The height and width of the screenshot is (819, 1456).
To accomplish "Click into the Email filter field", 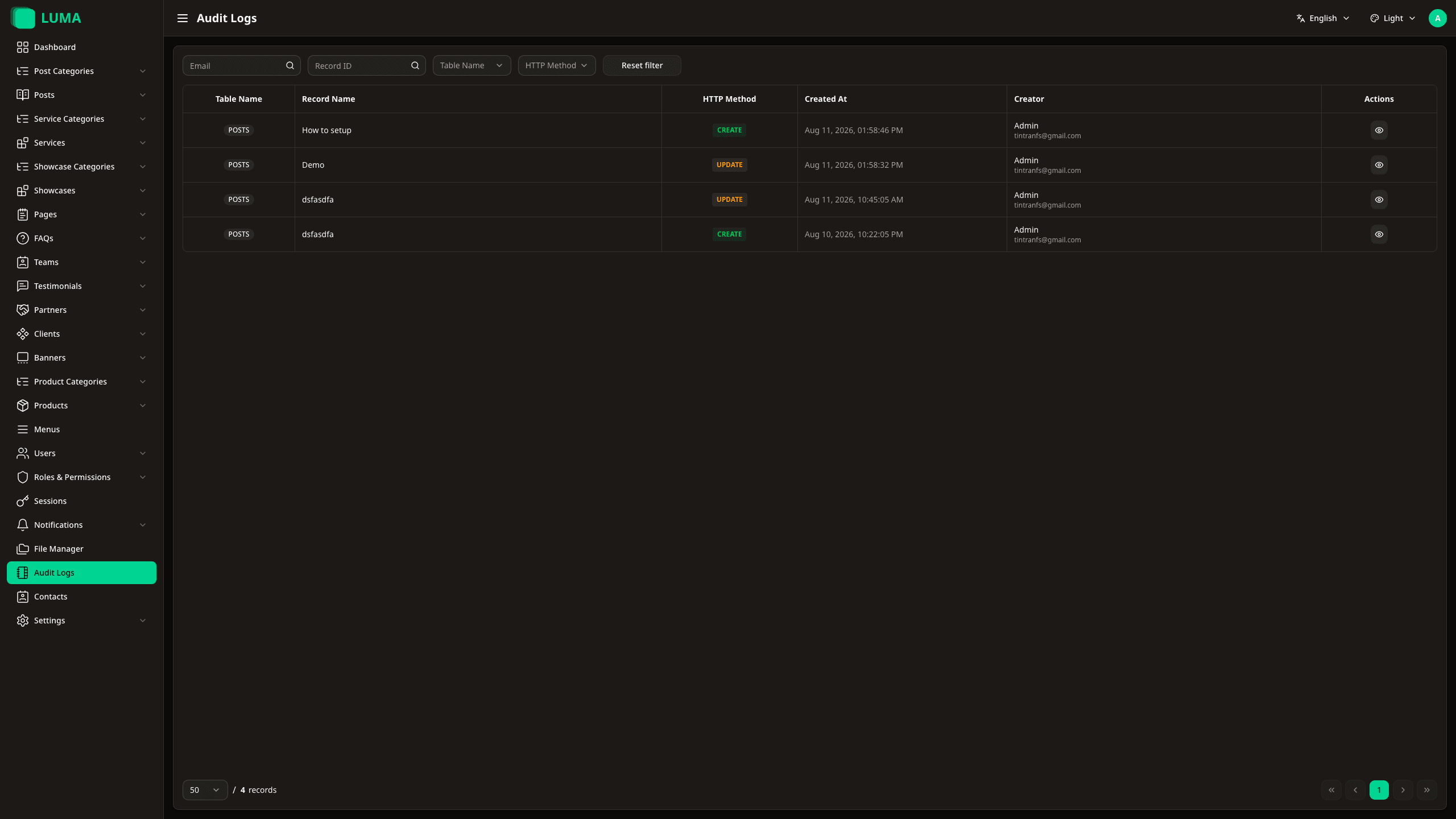I will pyautogui.click(x=241, y=65).
